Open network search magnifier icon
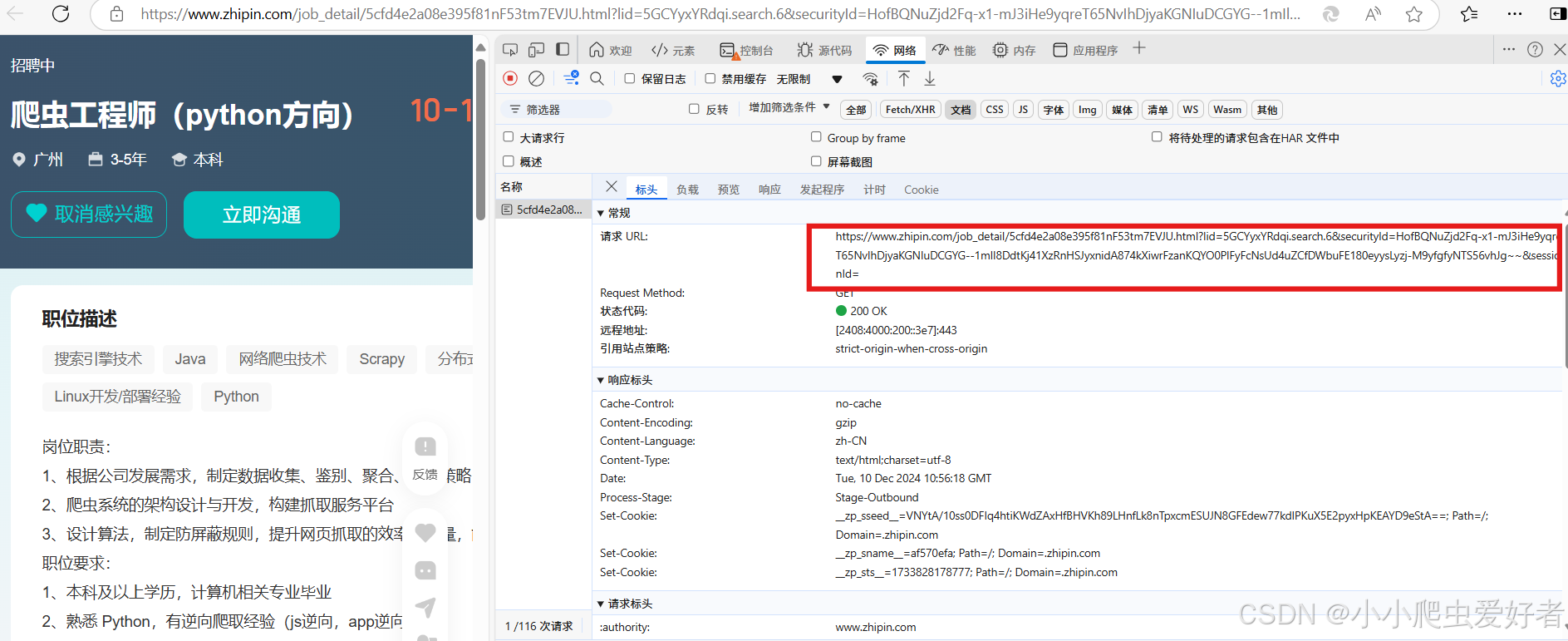Screen dimensions: 1568x641 [x=597, y=78]
